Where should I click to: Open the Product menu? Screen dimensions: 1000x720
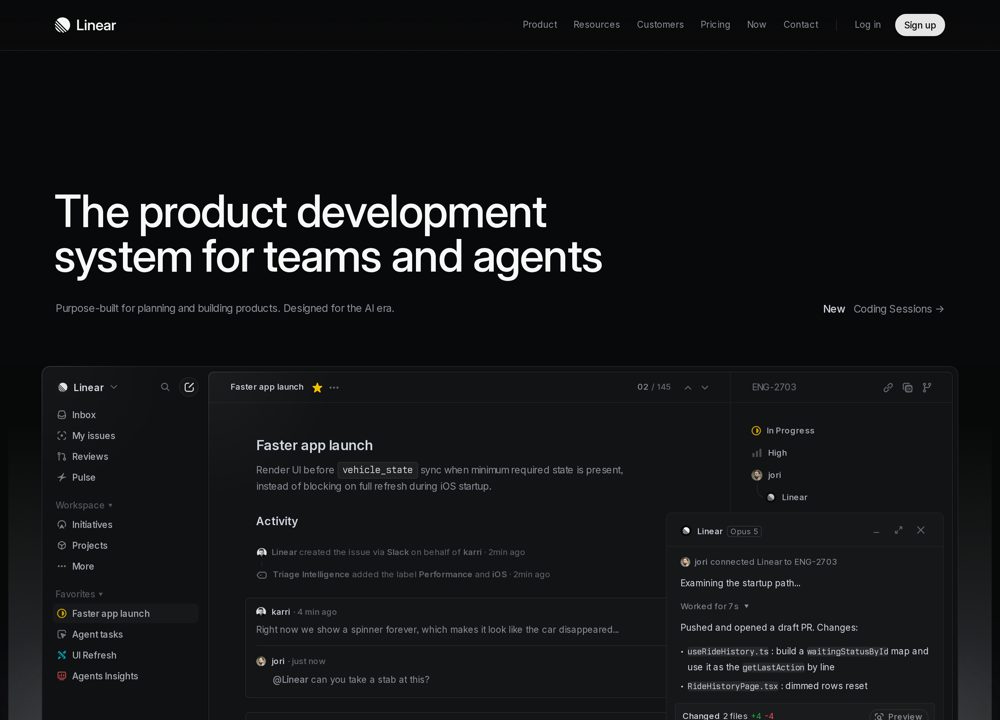point(540,25)
